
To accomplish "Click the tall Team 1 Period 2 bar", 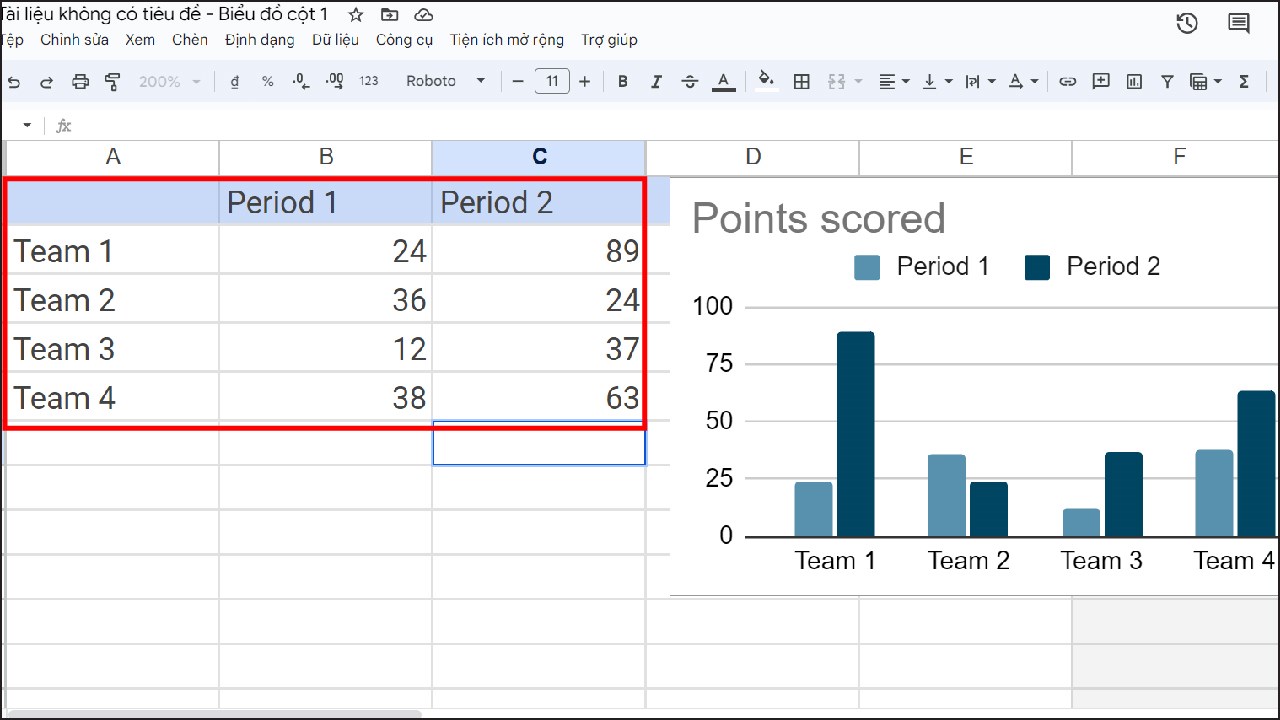I will [x=855, y=434].
